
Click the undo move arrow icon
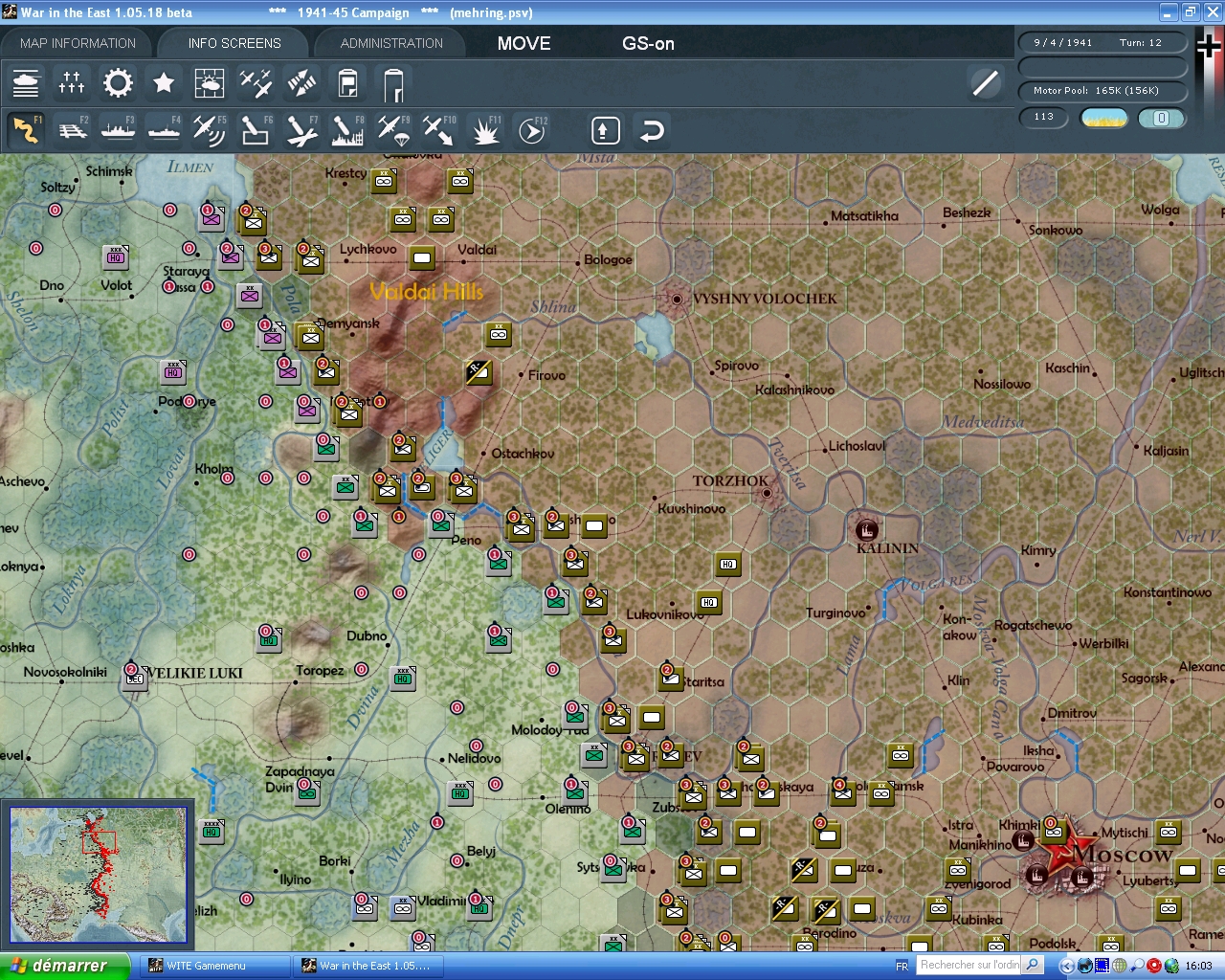652,130
